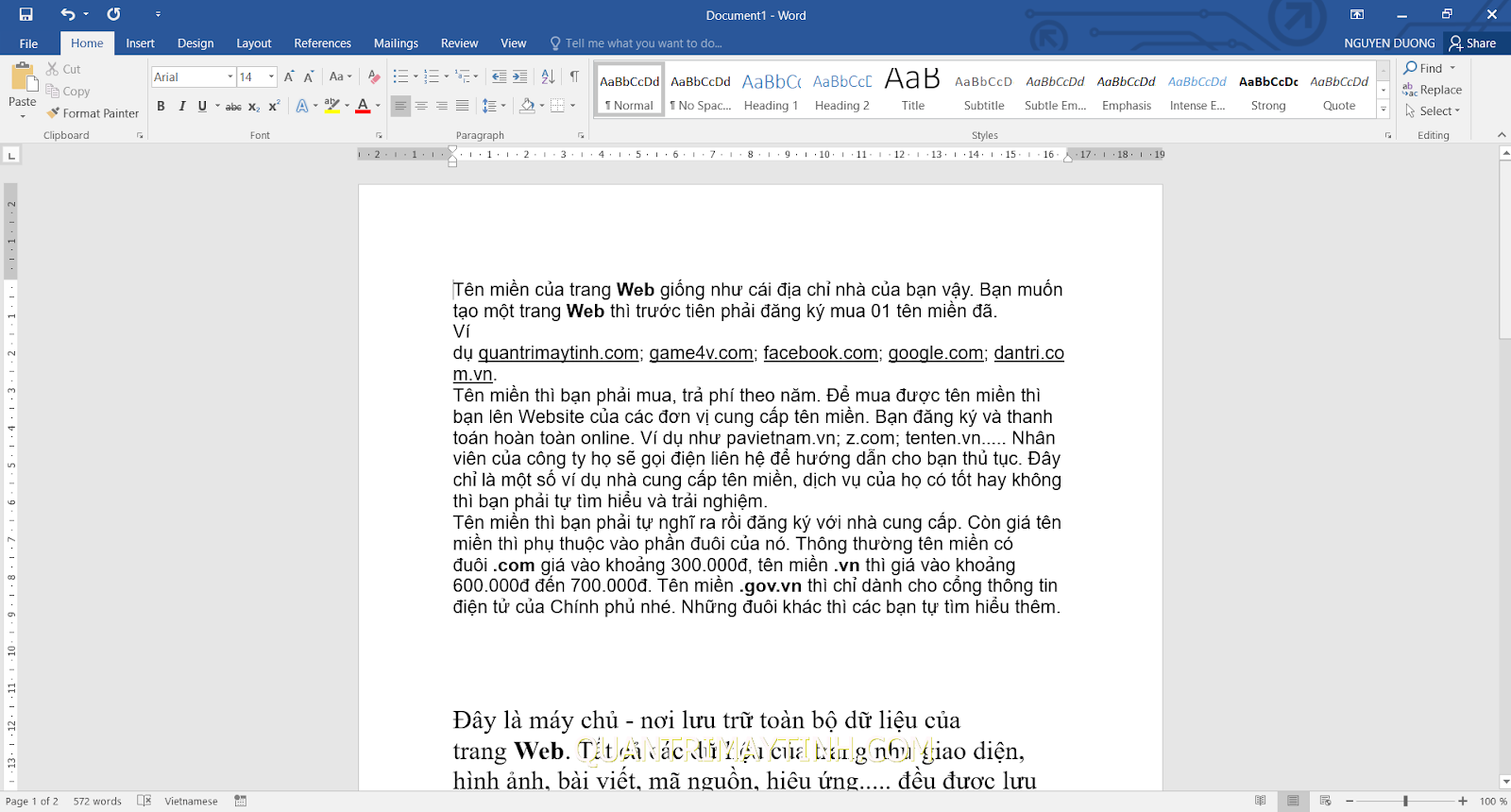Toggle Strikethrough formatting
The height and width of the screenshot is (812, 1511).
[x=233, y=106]
